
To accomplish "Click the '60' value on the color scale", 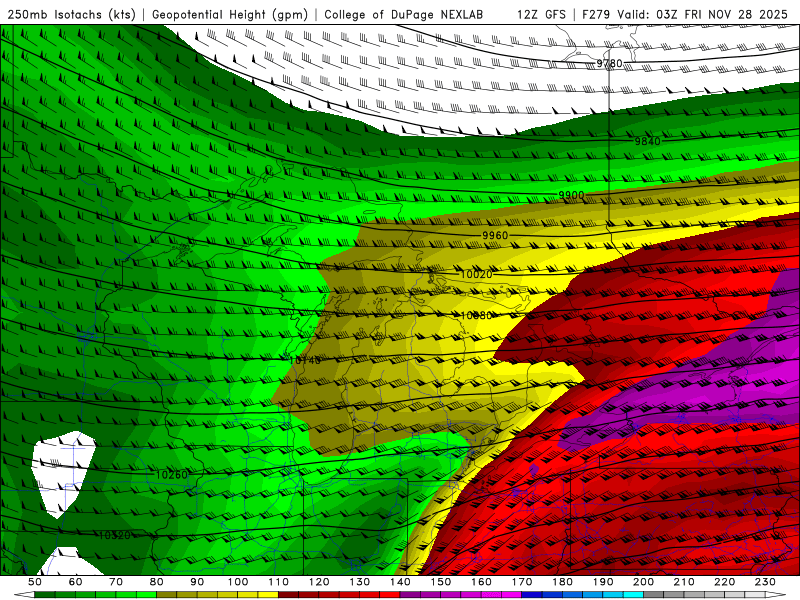I will click(75, 582).
